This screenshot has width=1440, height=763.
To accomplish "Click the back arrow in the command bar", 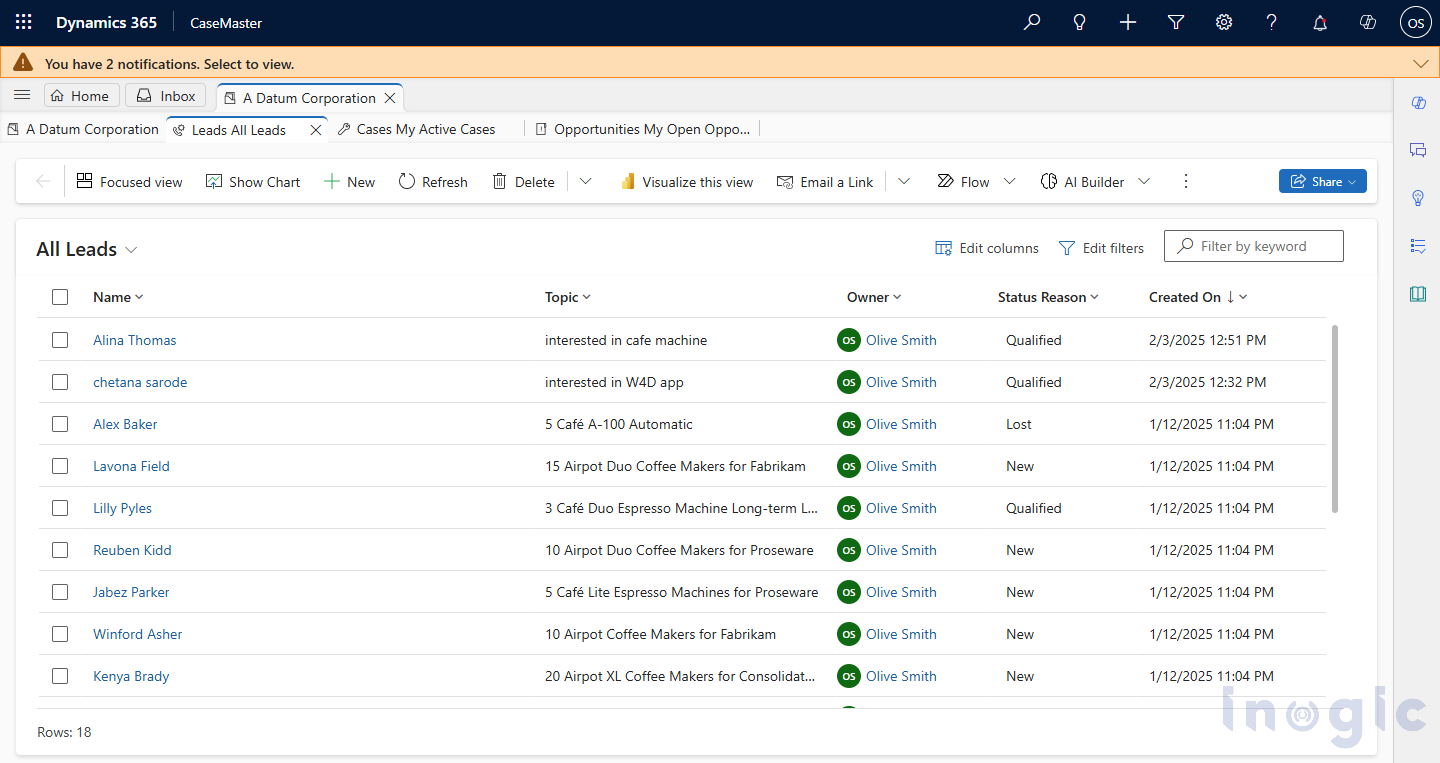I will (x=43, y=181).
